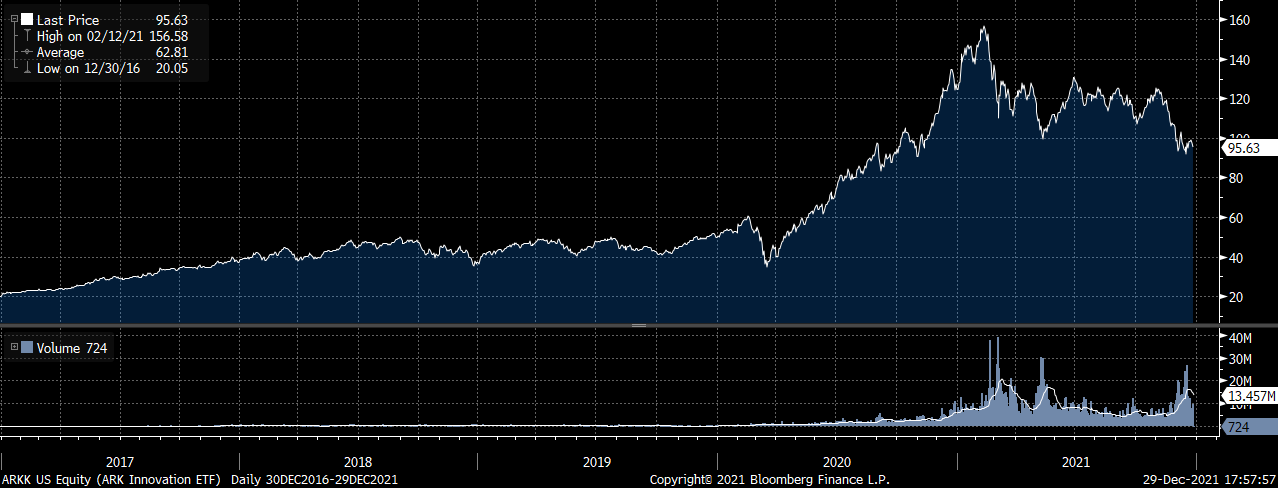Click the Low marker icon in legend
Image resolution: width=1278 pixels, height=488 pixels.
pyautogui.click(x=25, y=68)
